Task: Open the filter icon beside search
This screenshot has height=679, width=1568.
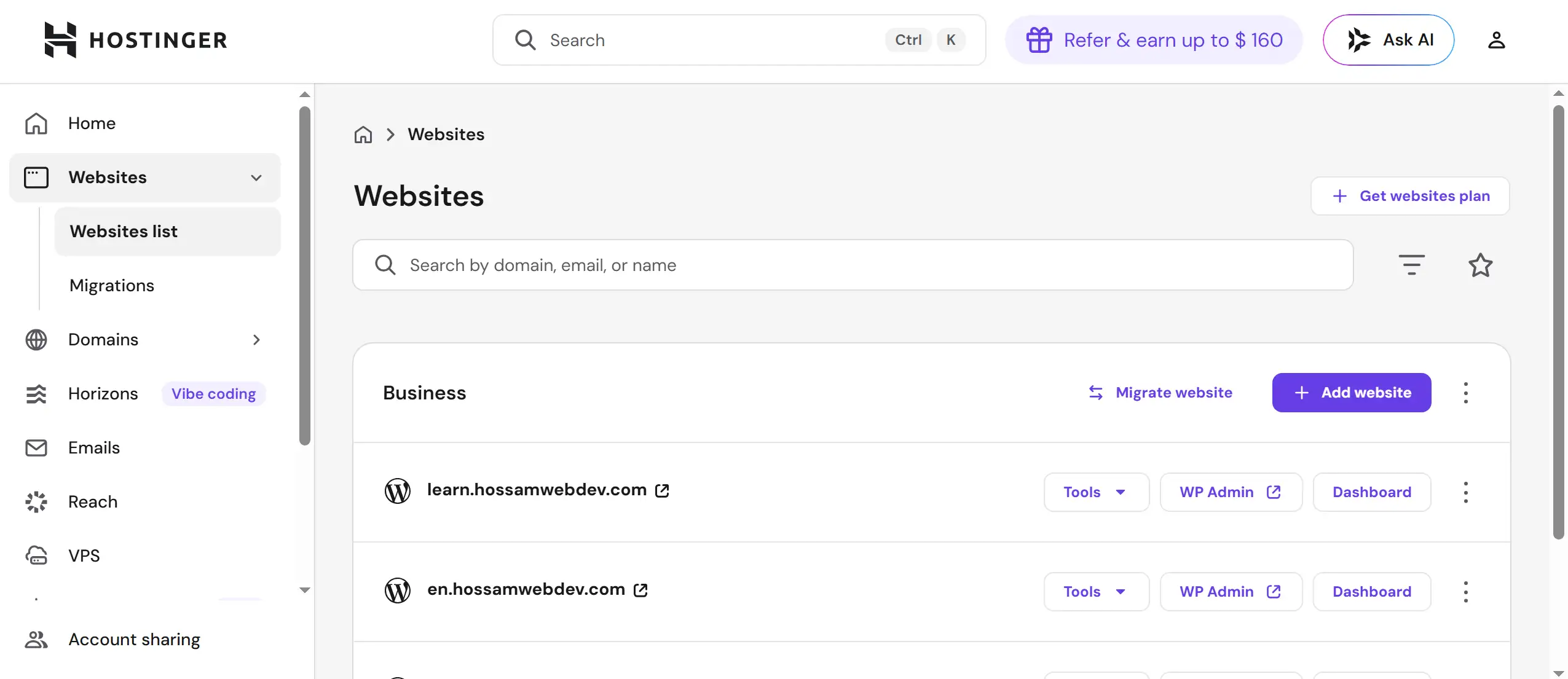Action: [x=1411, y=265]
